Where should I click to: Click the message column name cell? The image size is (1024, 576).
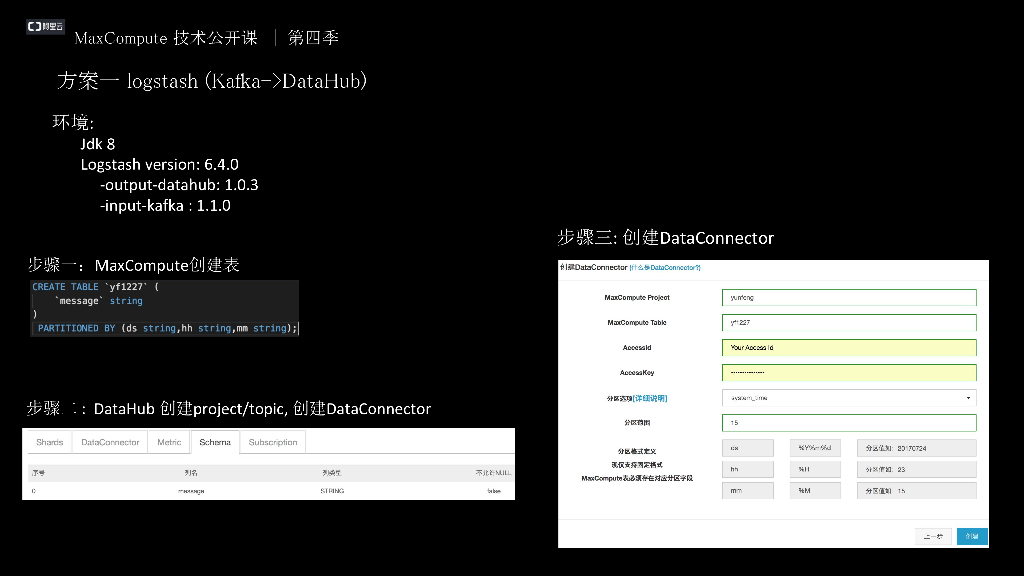(191, 490)
